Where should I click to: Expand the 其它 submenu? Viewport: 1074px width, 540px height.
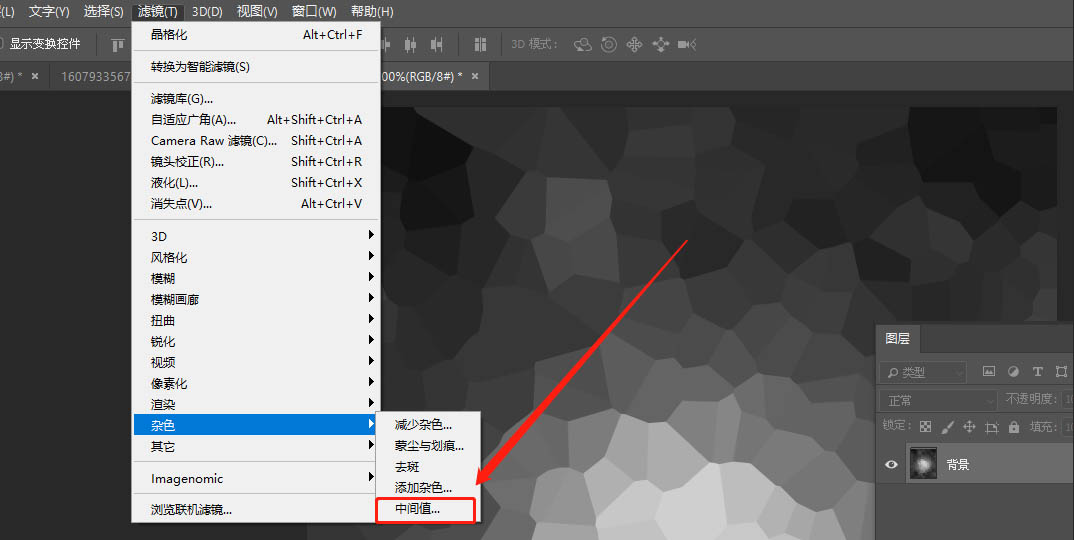(255, 447)
